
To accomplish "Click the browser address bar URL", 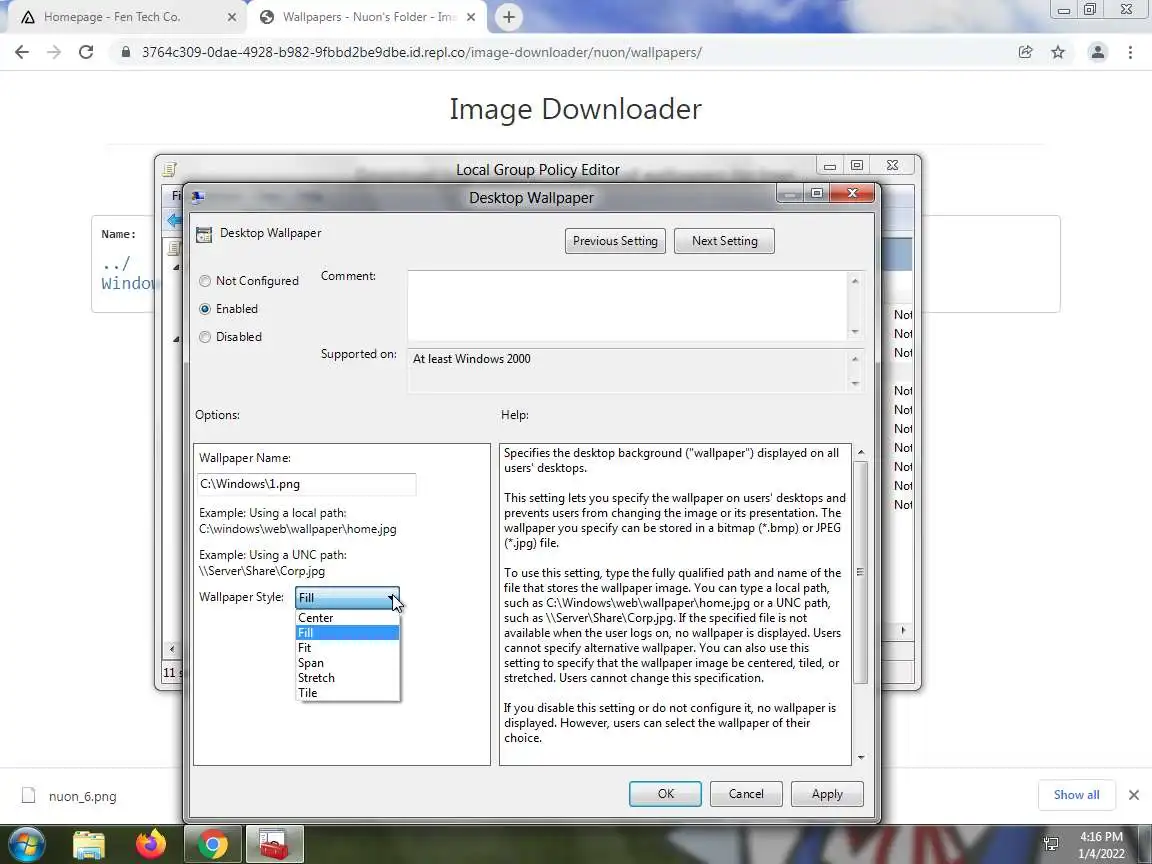I will click(x=422, y=52).
